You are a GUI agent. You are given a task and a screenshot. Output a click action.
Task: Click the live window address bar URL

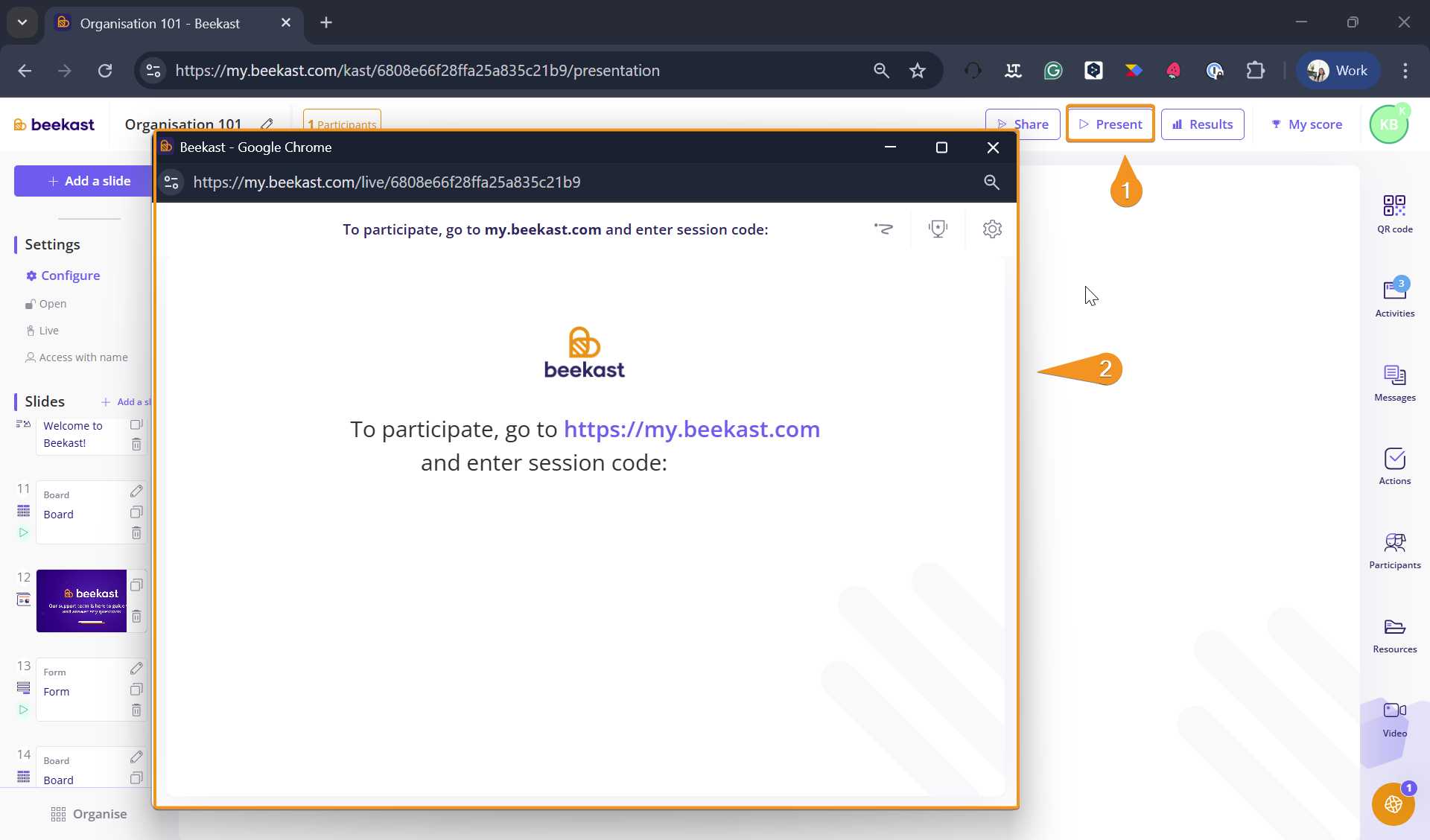[x=387, y=182]
